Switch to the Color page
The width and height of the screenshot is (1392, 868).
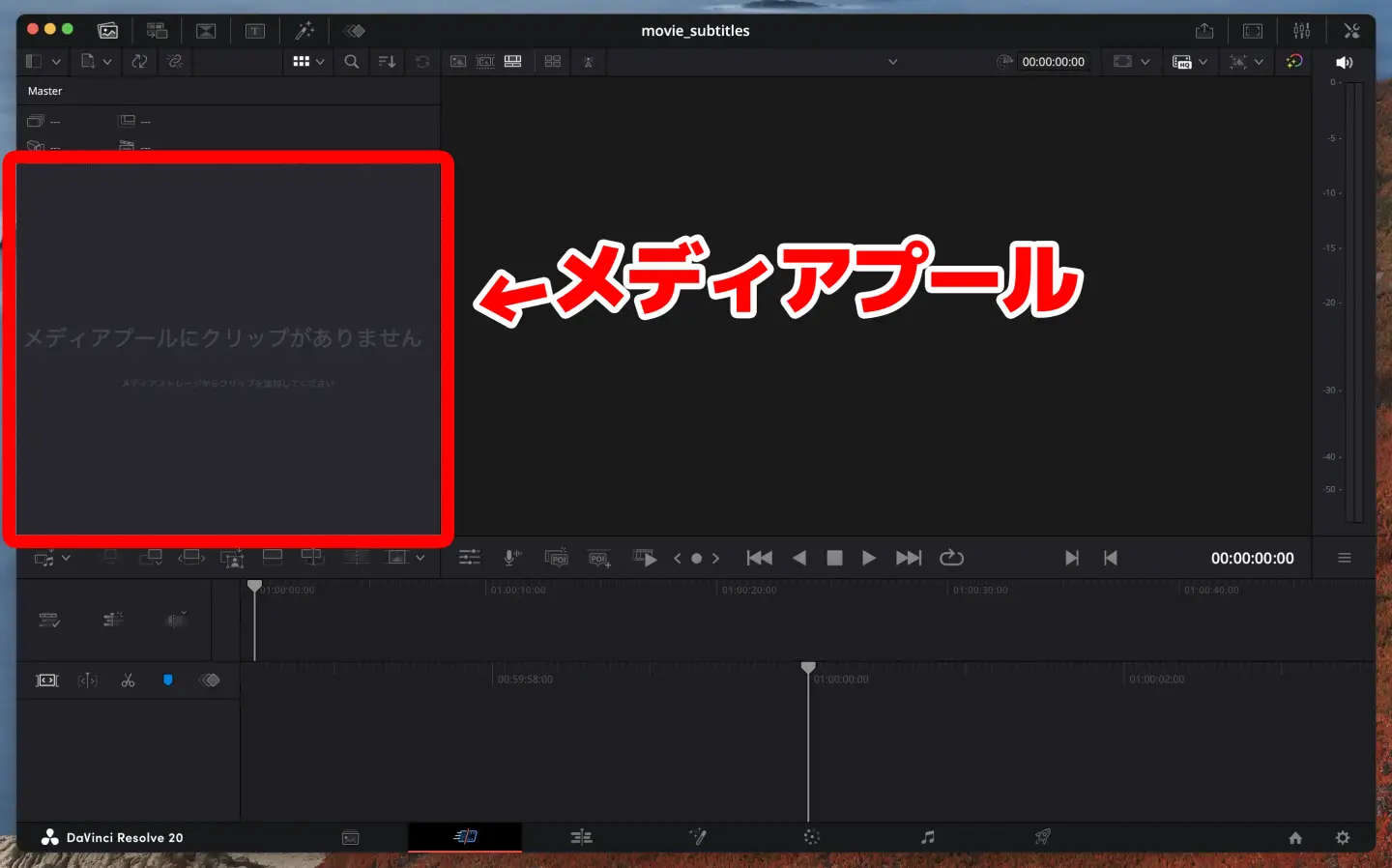811,837
